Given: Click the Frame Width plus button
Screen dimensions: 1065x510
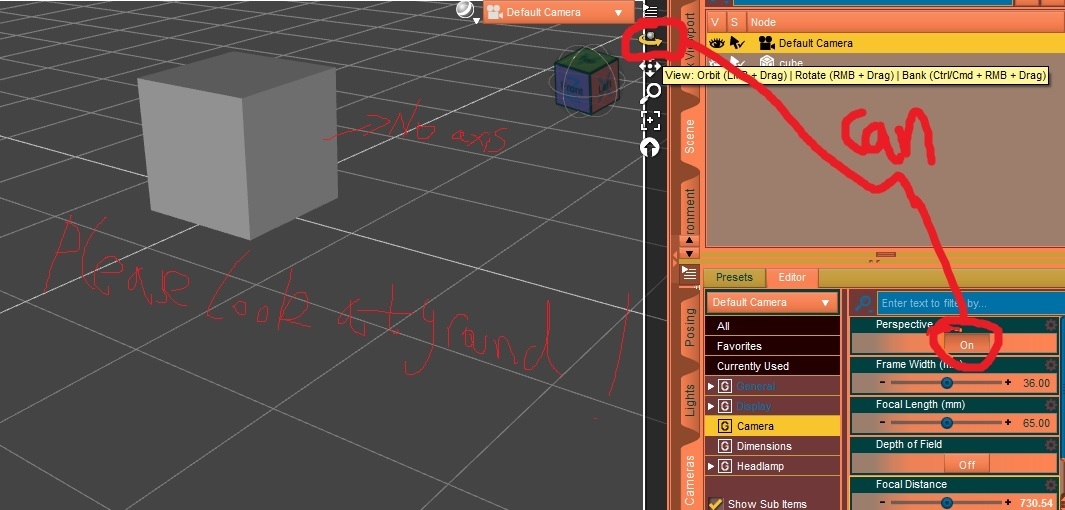Looking at the screenshot, I should pyautogui.click(x=1007, y=383).
